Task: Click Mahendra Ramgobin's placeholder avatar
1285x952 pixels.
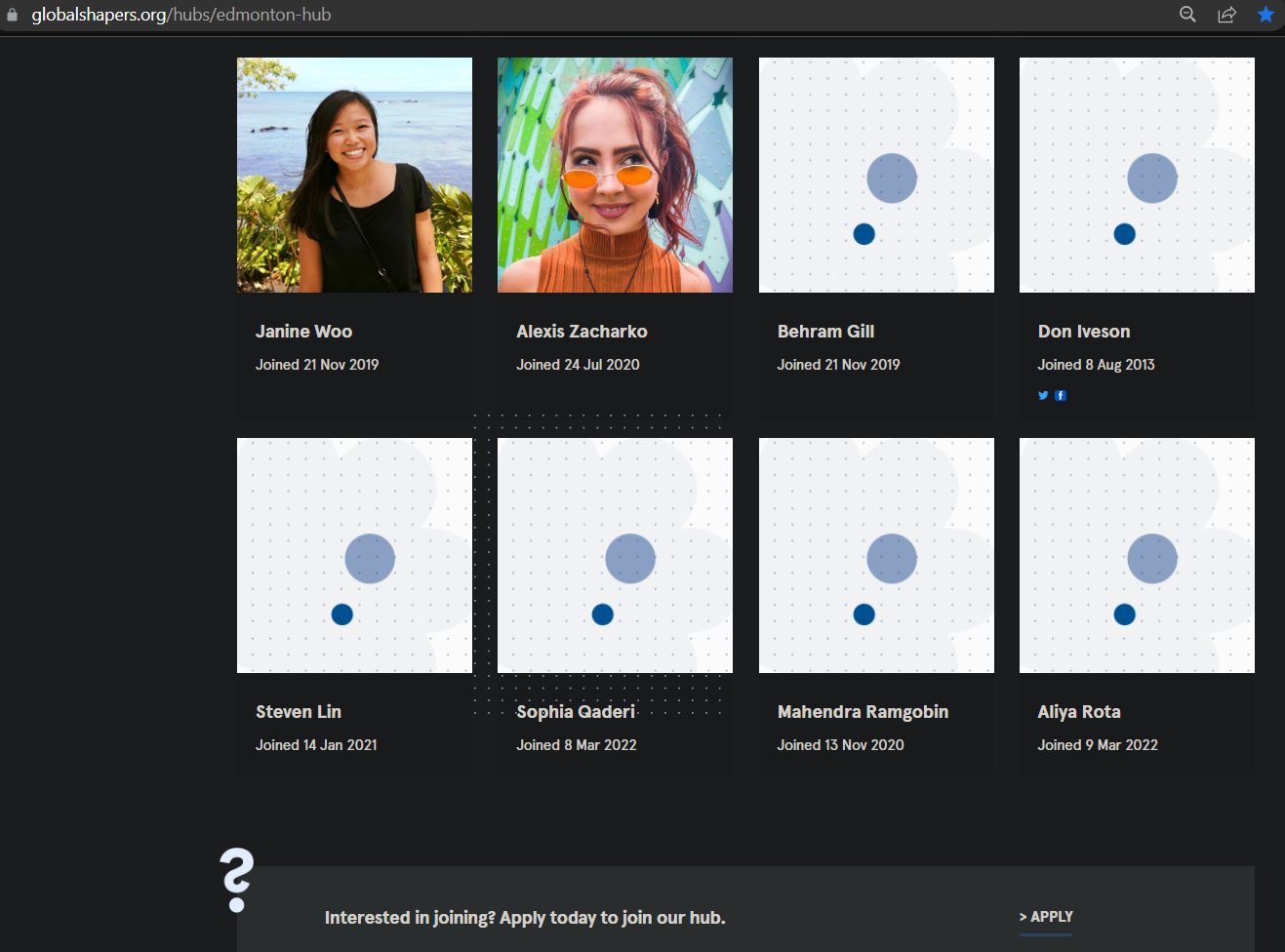Action: (876, 555)
